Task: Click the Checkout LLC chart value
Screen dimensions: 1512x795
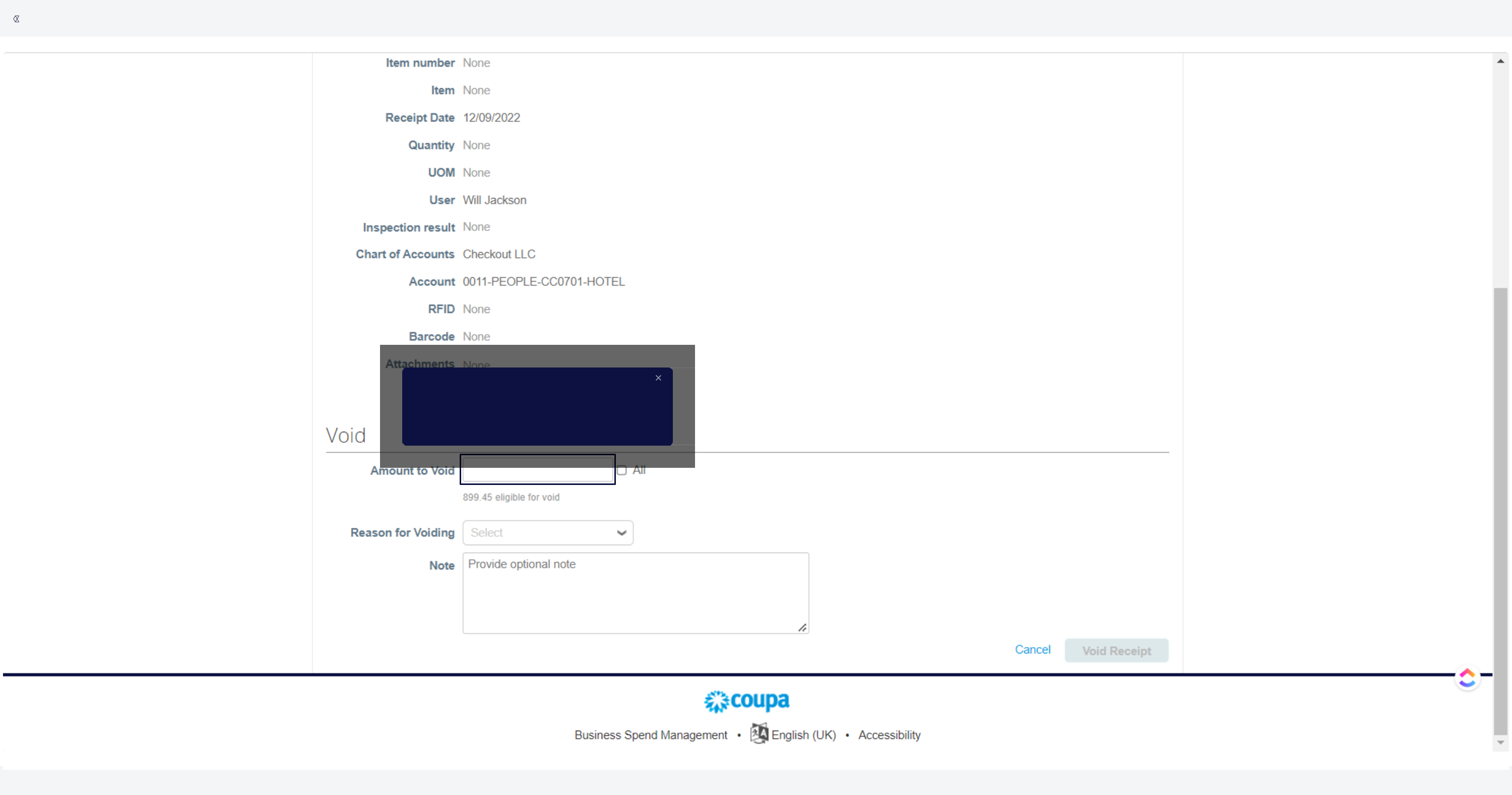Action: (499, 254)
